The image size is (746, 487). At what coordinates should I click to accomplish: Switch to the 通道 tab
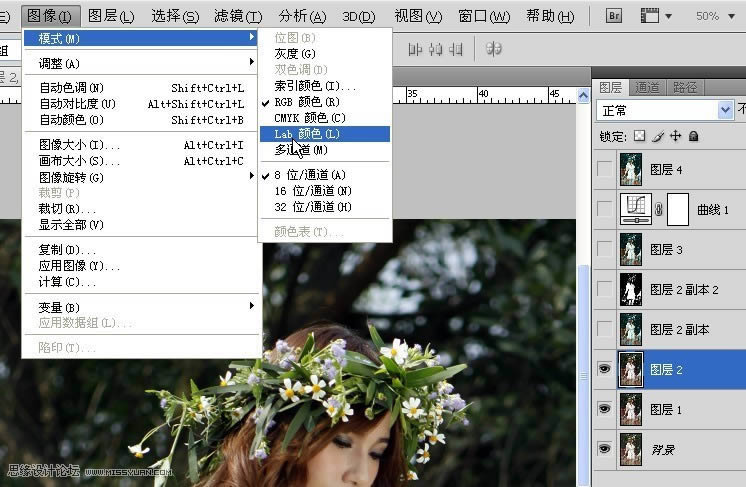coord(647,87)
